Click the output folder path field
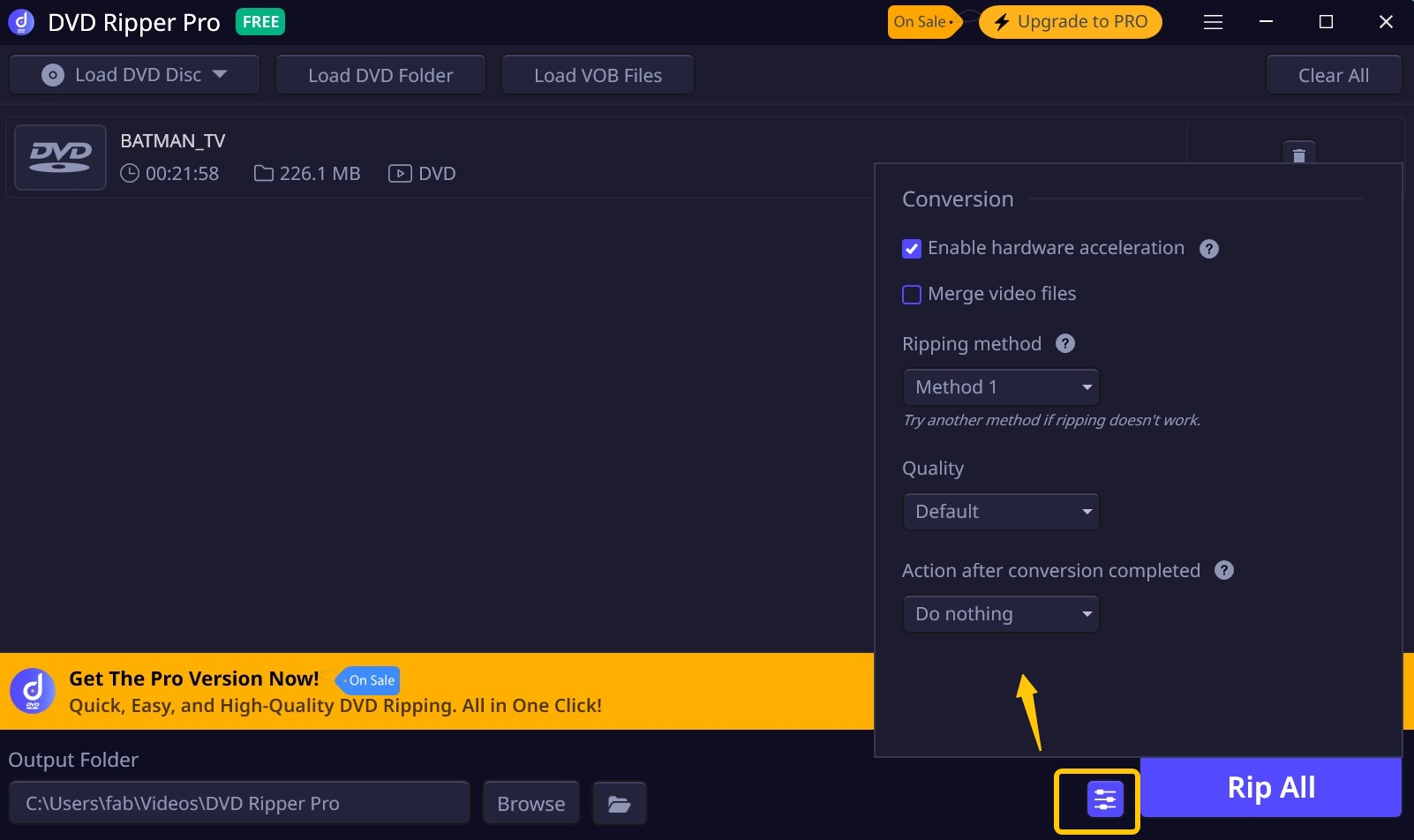This screenshot has height=840, width=1414. (x=238, y=803)
